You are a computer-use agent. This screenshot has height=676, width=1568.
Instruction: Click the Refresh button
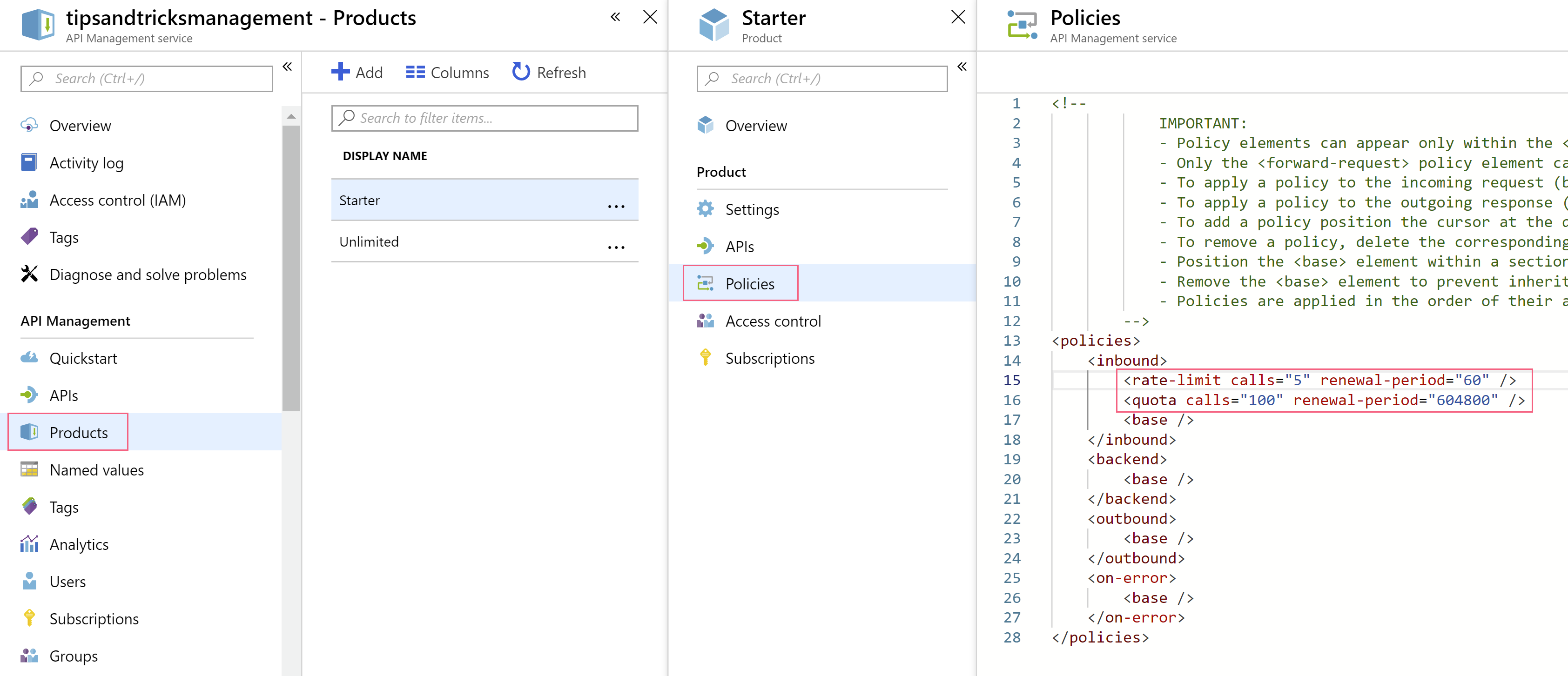point(548,72)
